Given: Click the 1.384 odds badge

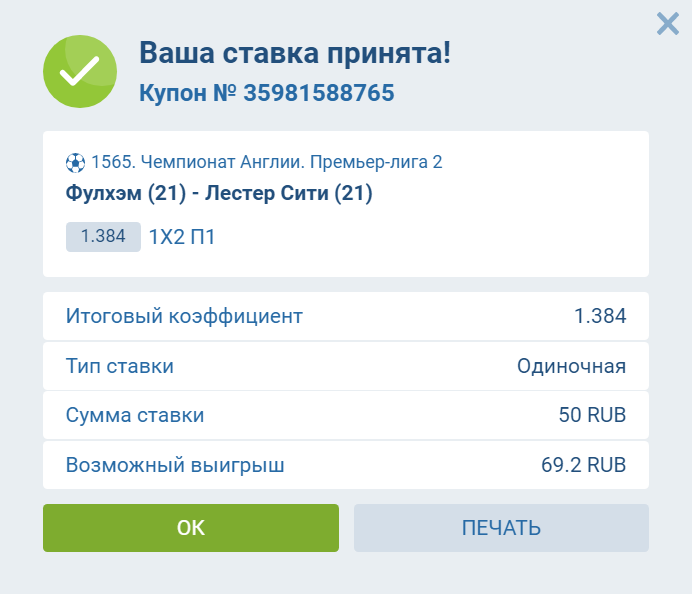Looking at the screenshot, I should [x=103, y=237].
